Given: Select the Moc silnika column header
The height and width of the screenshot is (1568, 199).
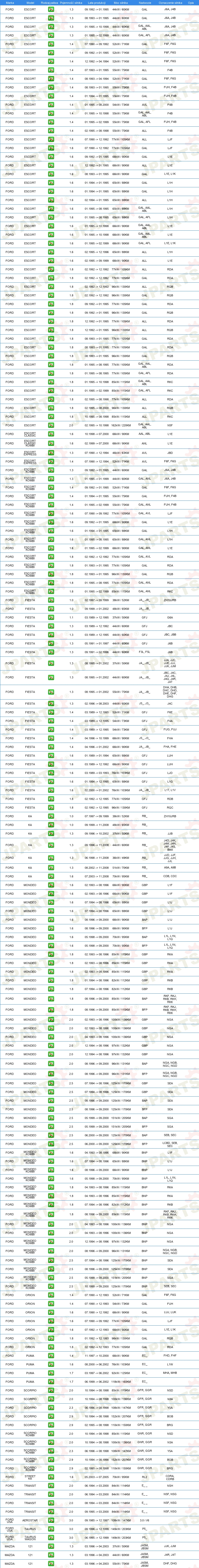Looking at the screenshot, I should tap(121, 3).
